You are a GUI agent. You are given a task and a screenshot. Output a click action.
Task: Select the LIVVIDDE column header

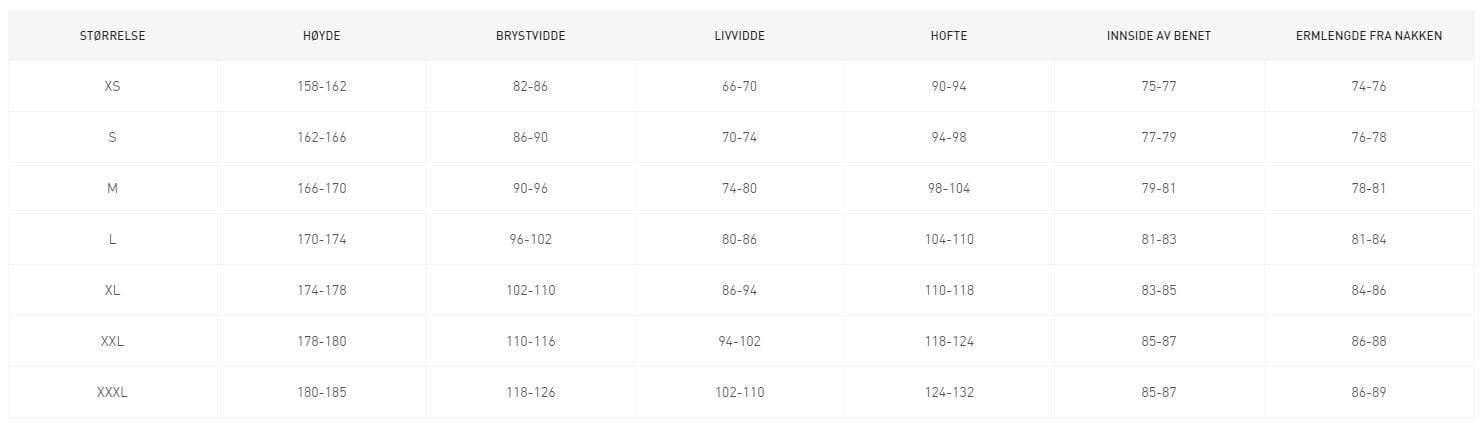[x=740, y=36]
